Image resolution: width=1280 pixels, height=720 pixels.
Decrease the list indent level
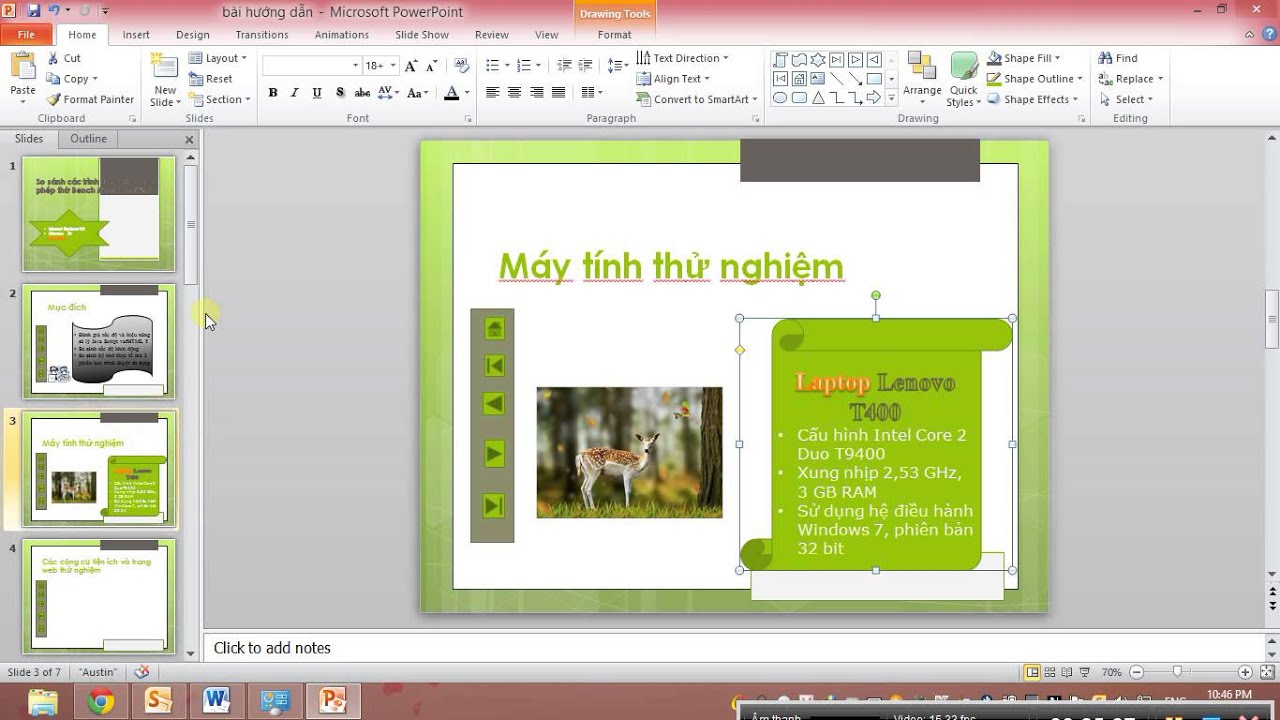coord(565,65)
